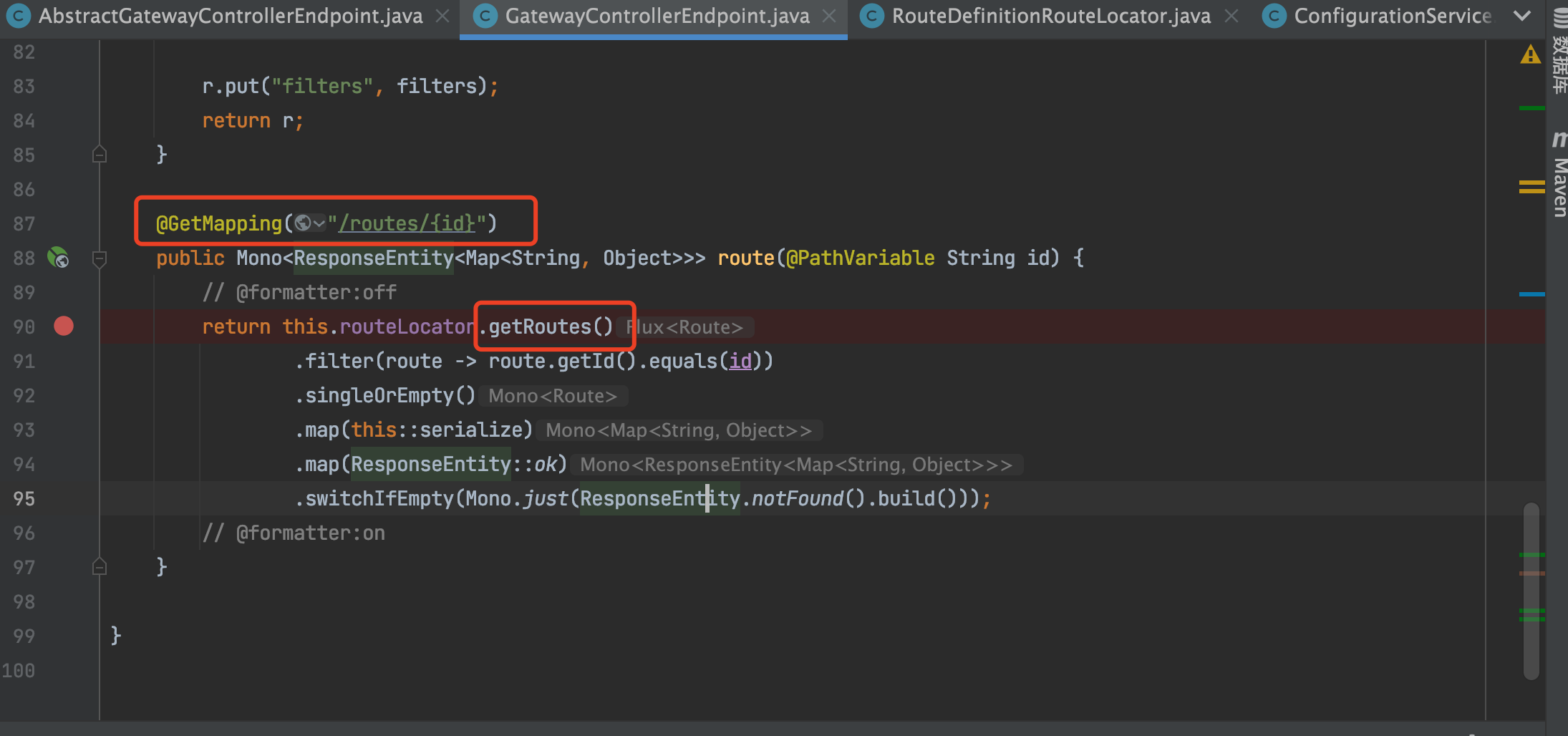Click the notFound() call on line 95
Screen dimensions: 1568x736
point(808,498)
